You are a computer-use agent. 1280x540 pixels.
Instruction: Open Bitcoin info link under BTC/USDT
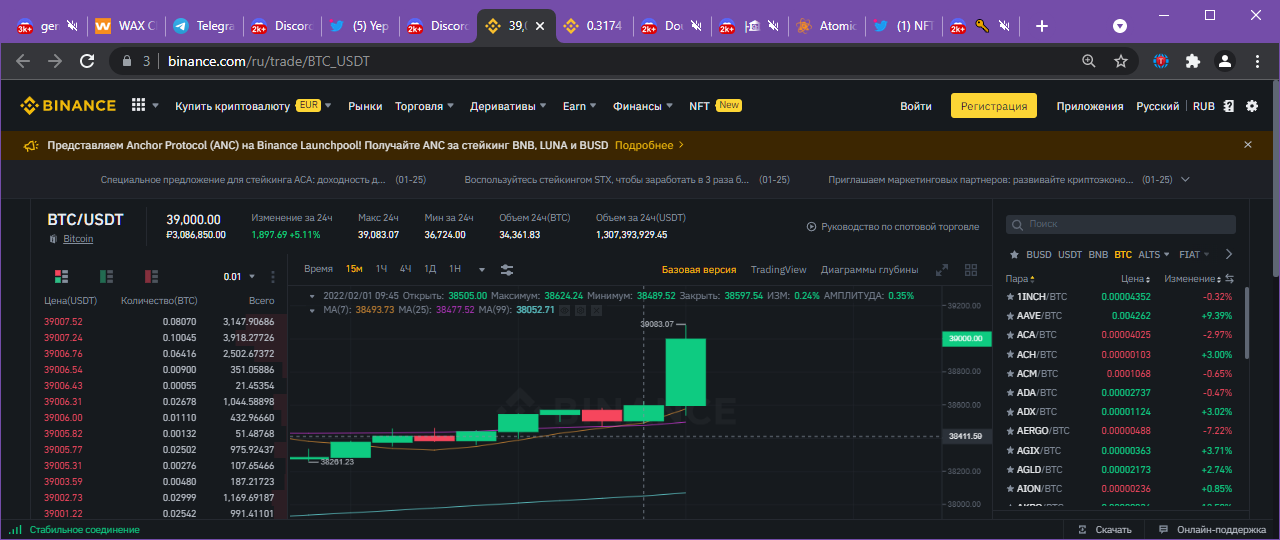(x=78, y=239)
